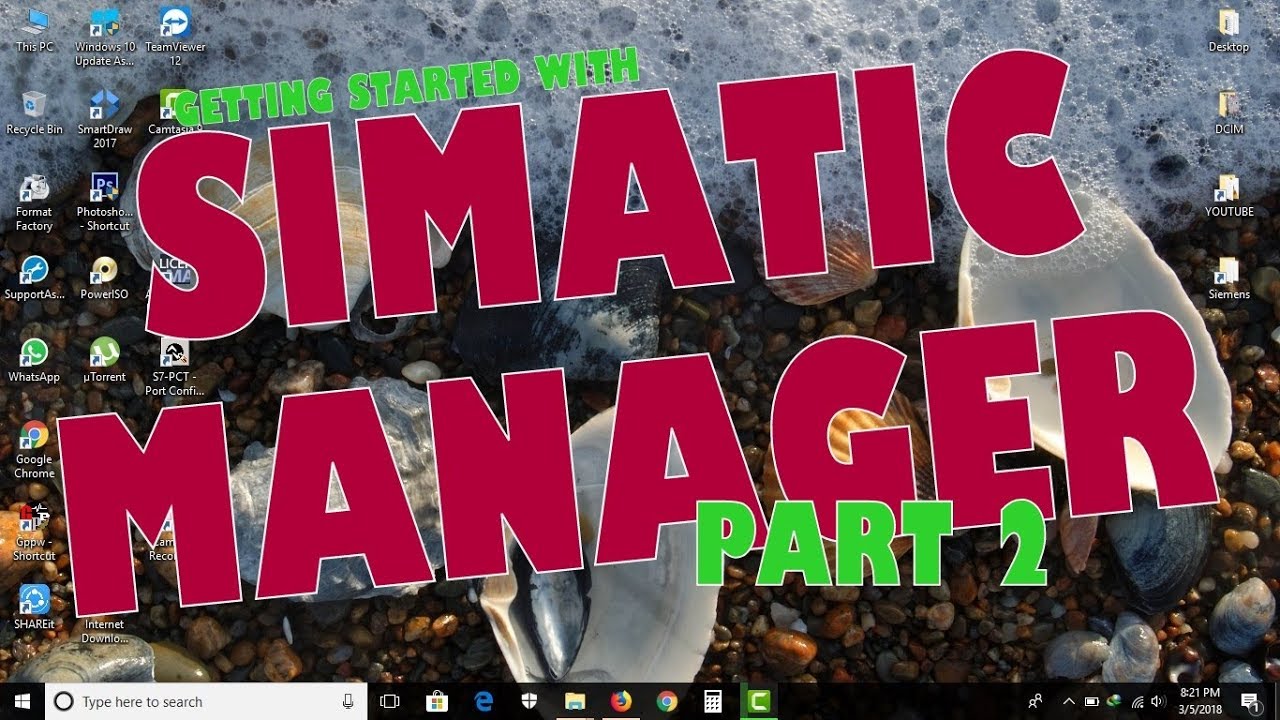Open Siemens folder on desktop
The image size is (1280, 720).
coord(1228,278)
